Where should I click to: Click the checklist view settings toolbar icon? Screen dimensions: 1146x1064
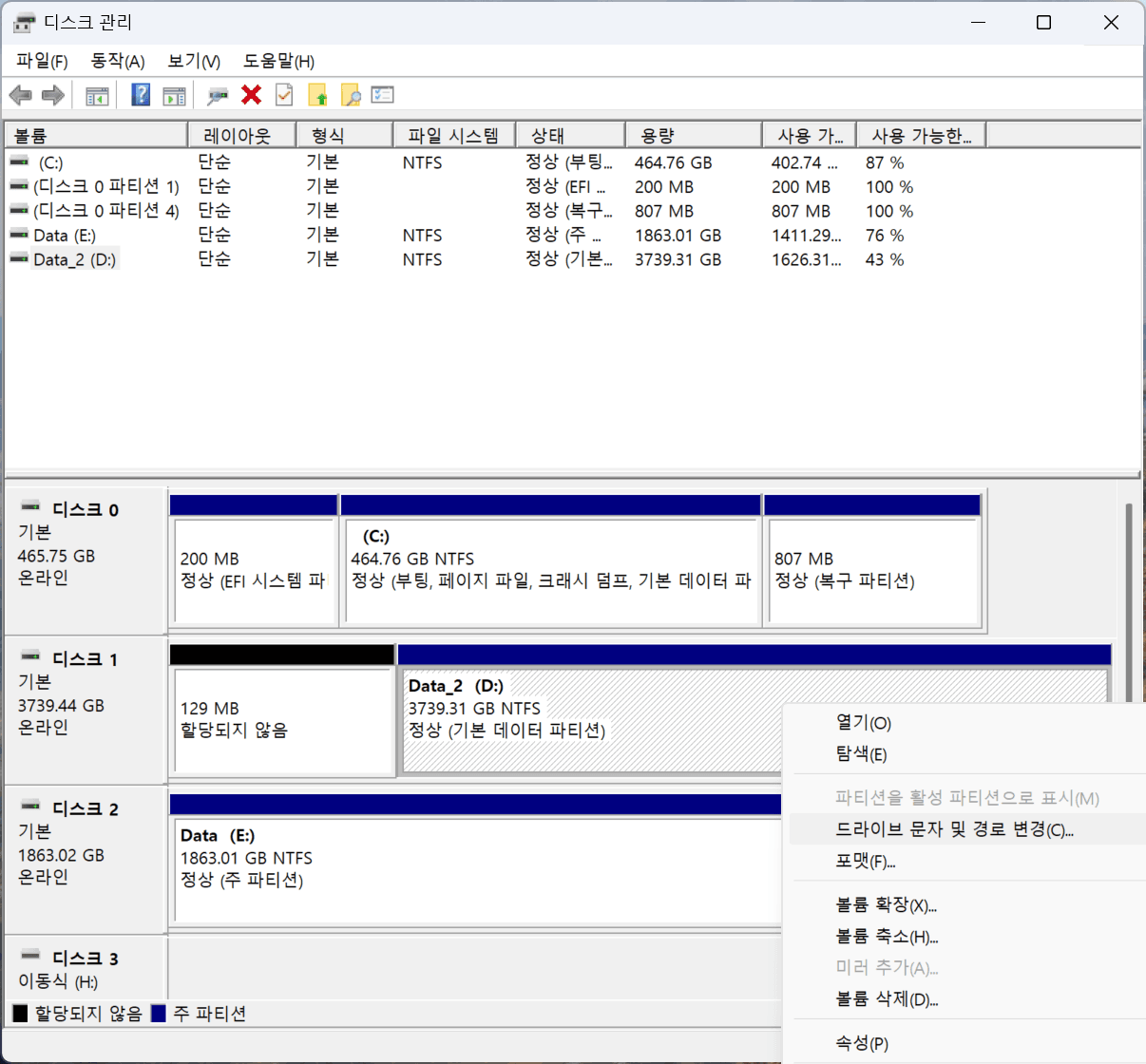tap(383, 95)
